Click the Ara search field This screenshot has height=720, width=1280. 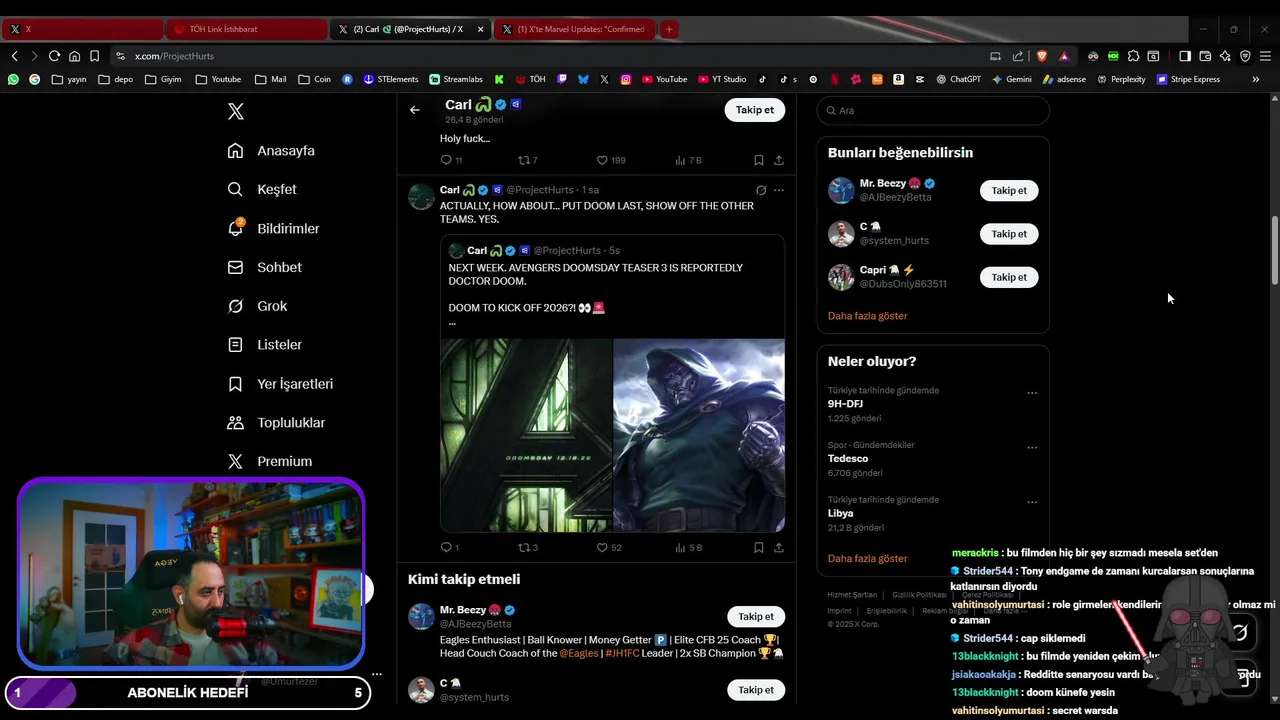(933, 110)
